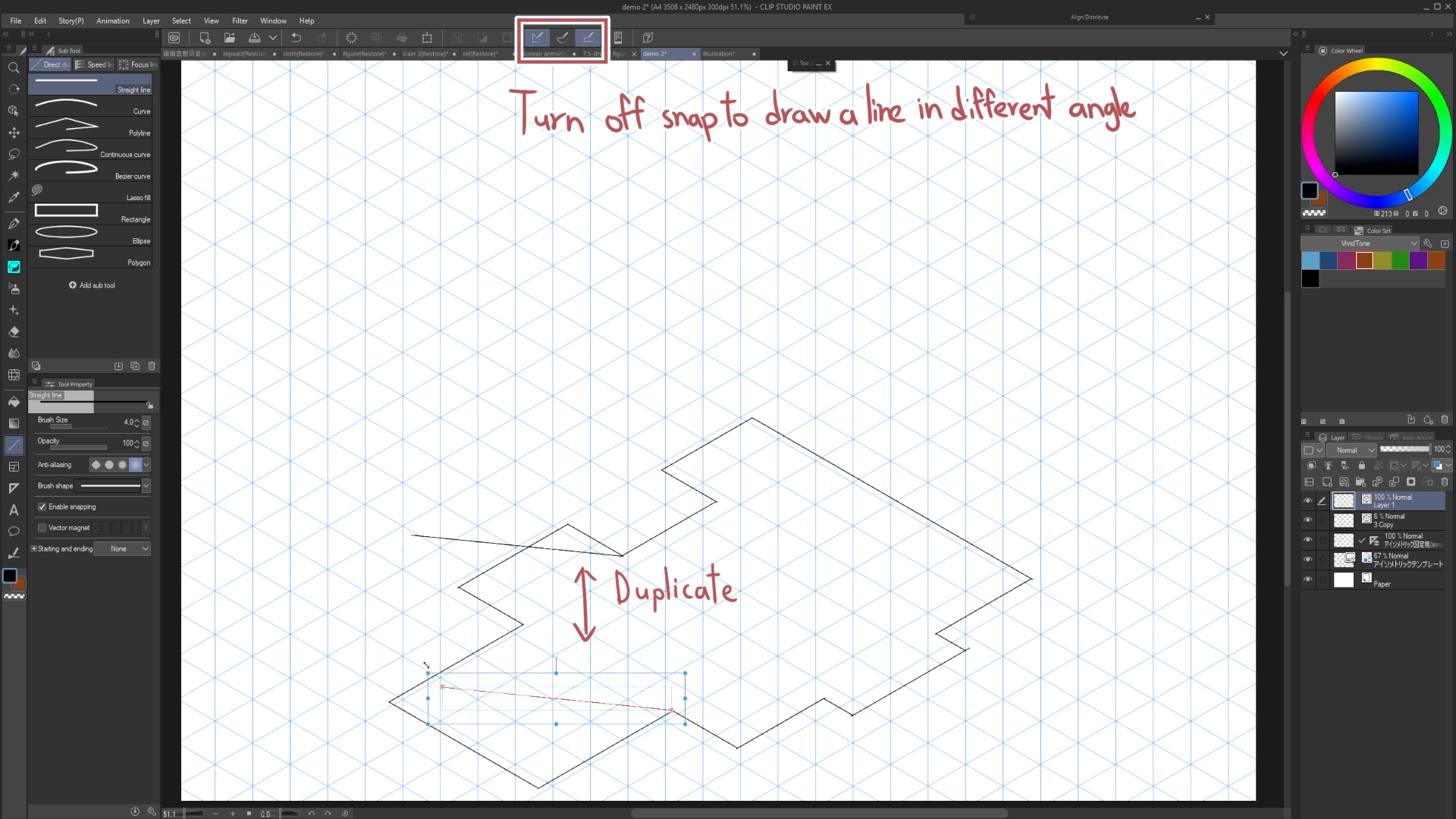Image resolution: width=1456 pixels, height=819 pixels.
Task: Open Starting and ending None dropdown
Action: (122, 549)
